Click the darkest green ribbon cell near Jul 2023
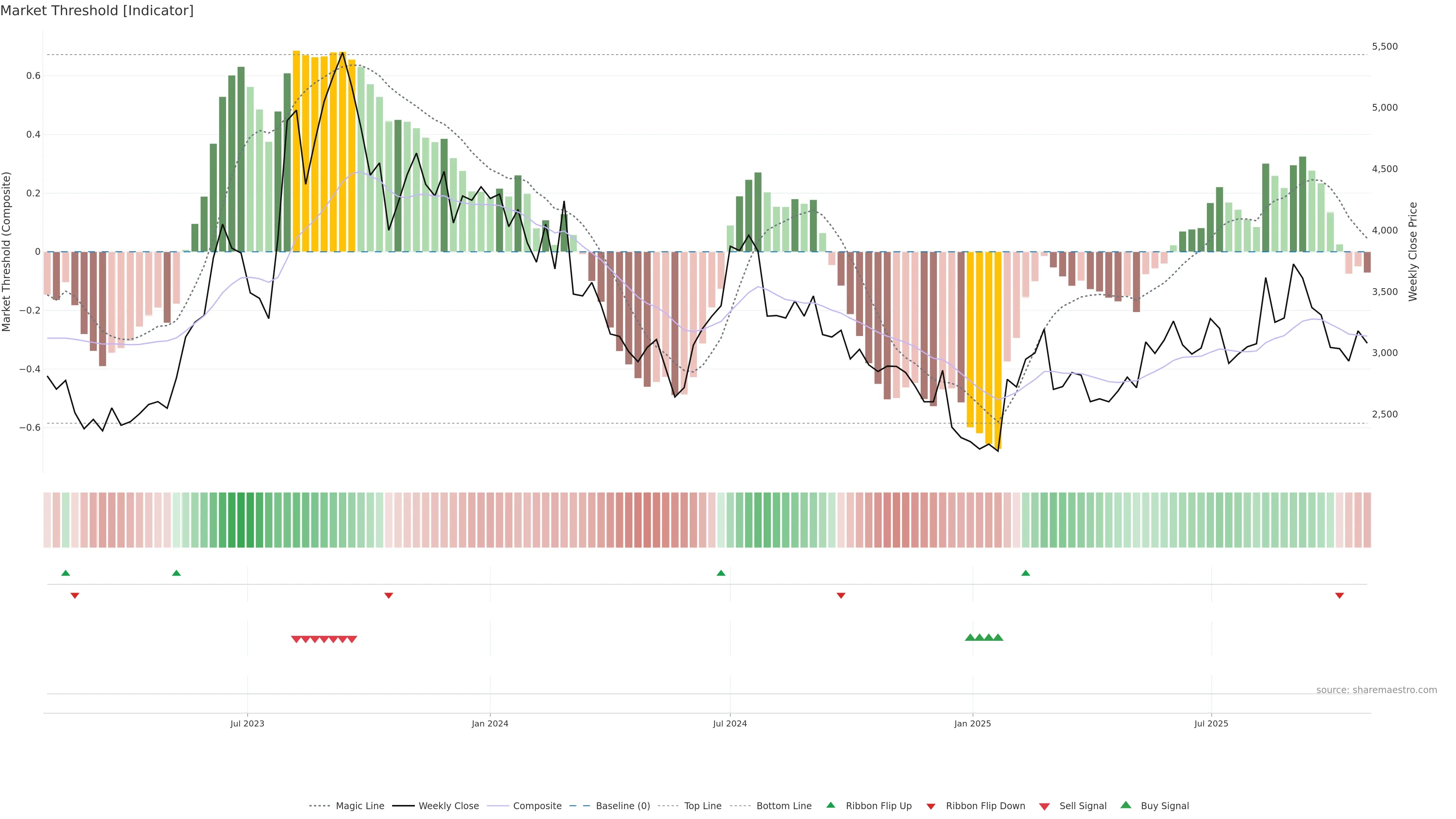 click(x=241, y=520)
